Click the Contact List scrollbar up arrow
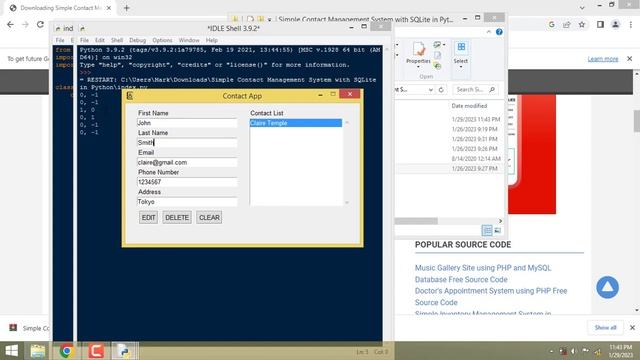 [347, 122]
